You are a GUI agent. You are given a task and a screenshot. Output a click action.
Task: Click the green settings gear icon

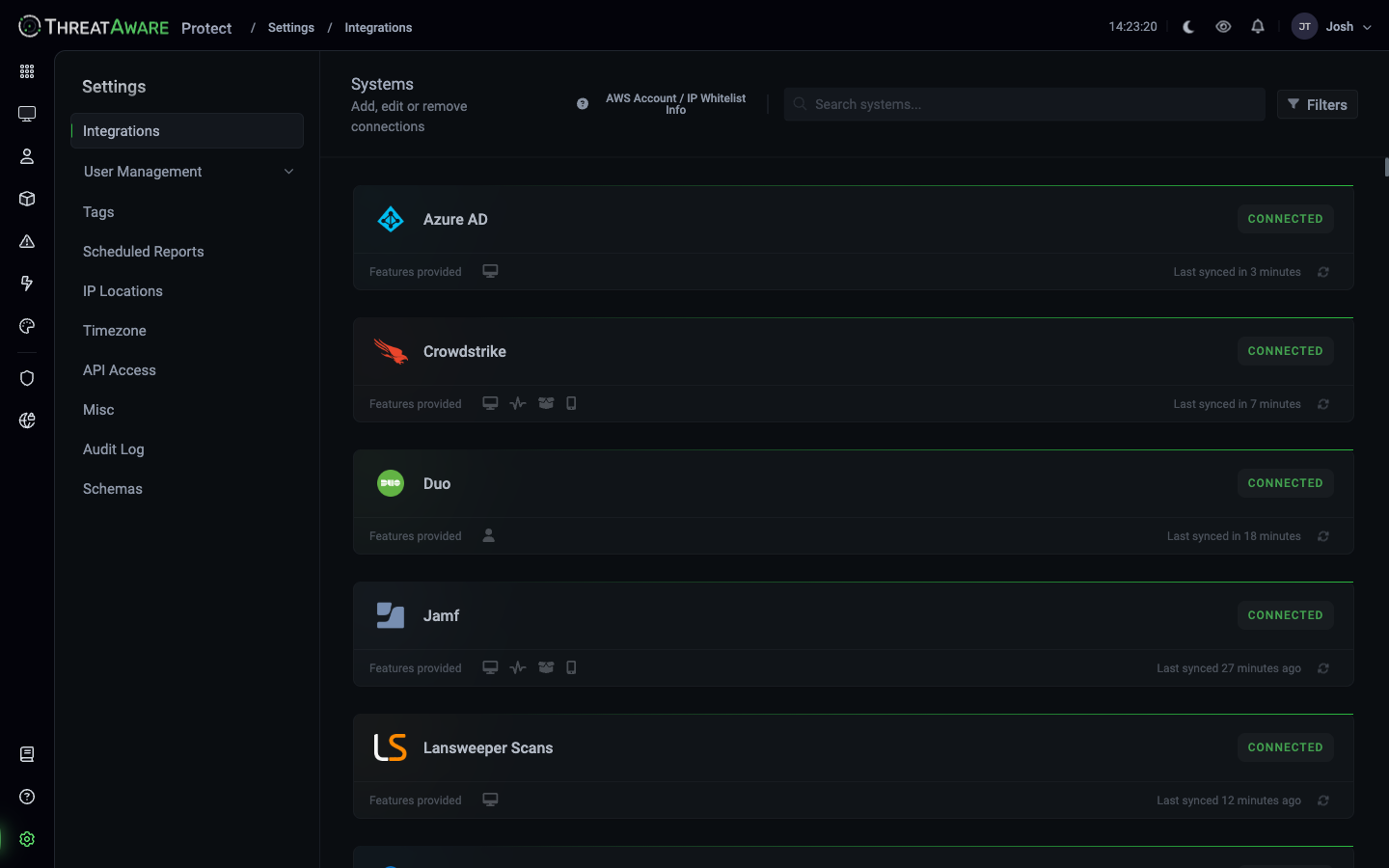tap(27, 839)
